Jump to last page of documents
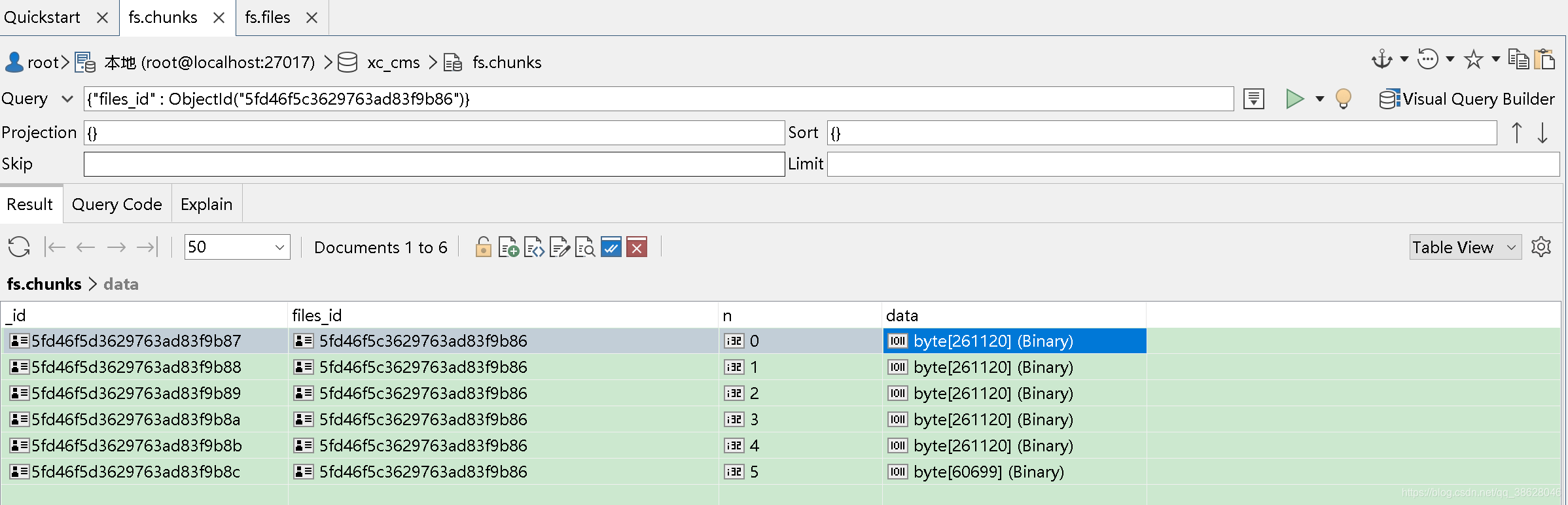 (147, 247)
